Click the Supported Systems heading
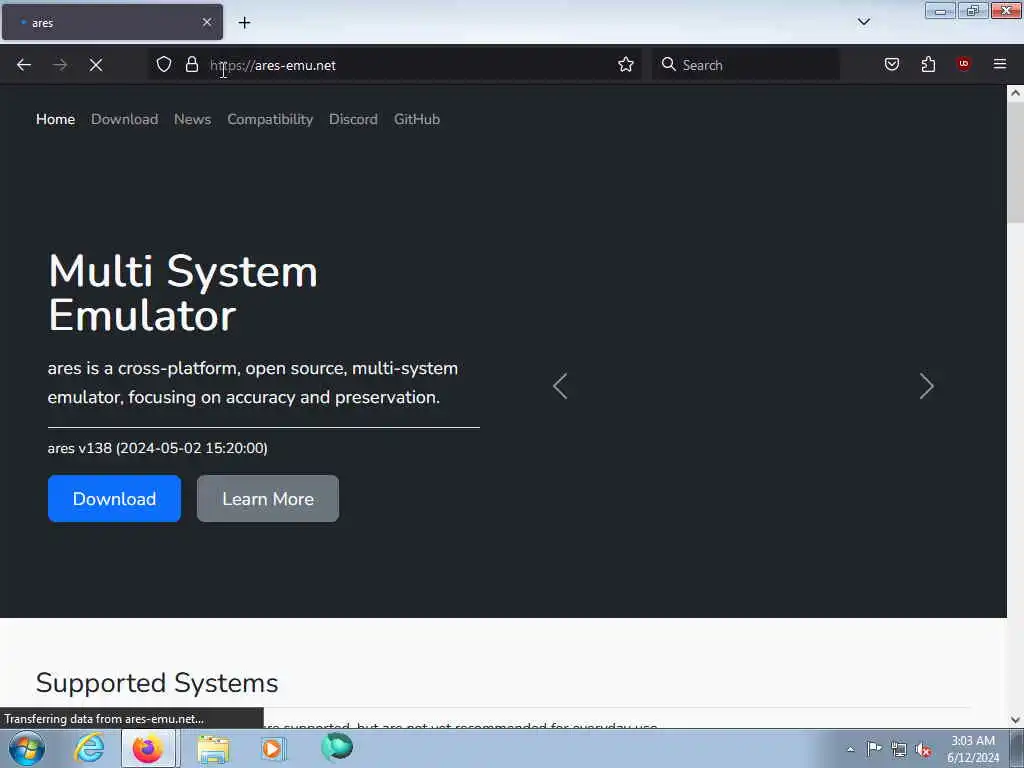This screenshot has height=768, width=1024. tap(157, 683)
